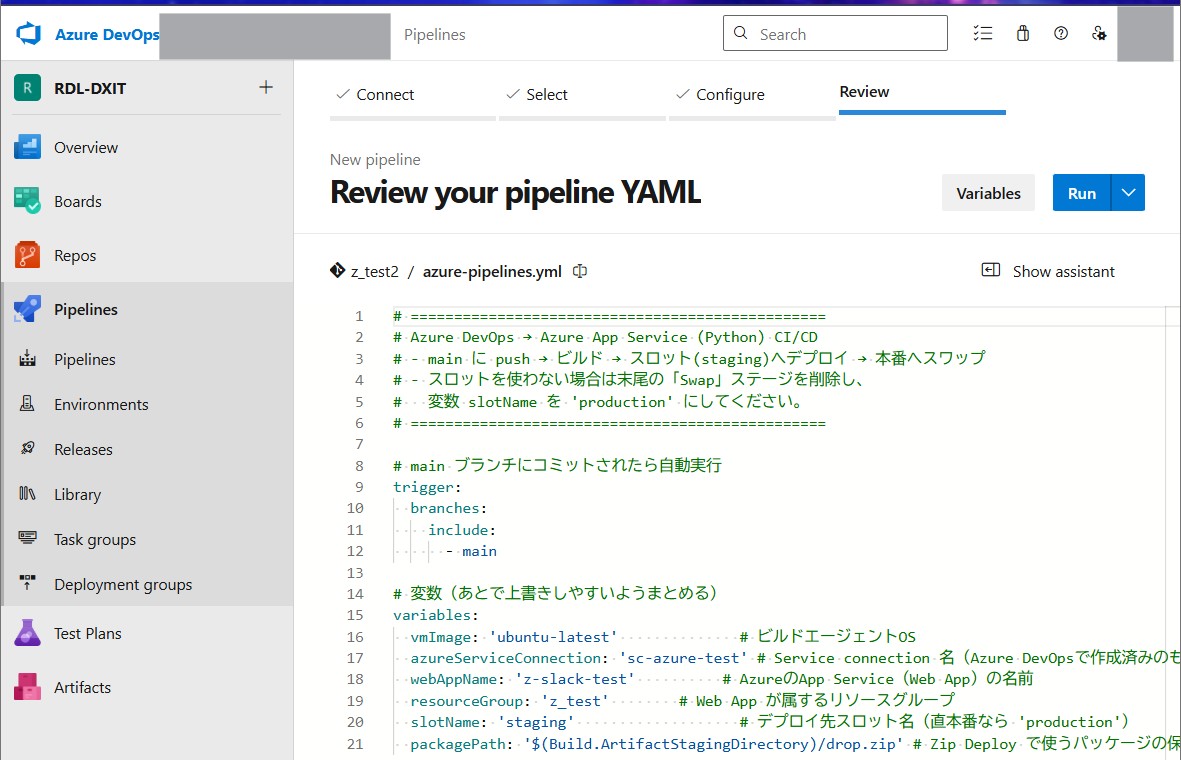Open the RDL-DXIT project name
Viewport: 1181px width, 760px height.
(x=90, y=88)
